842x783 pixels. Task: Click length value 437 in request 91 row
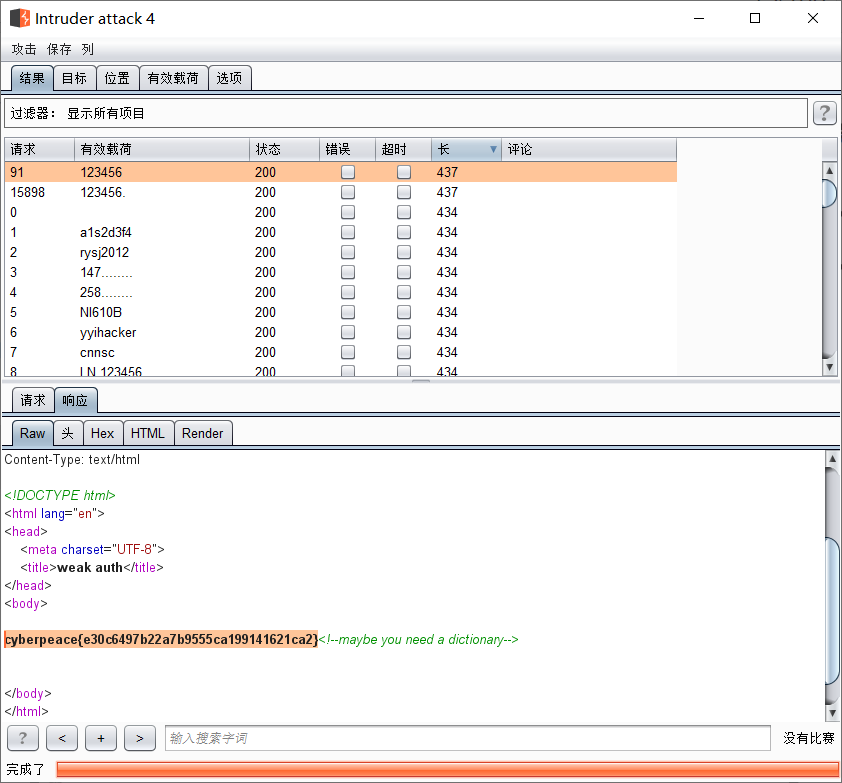click(447, 172)
